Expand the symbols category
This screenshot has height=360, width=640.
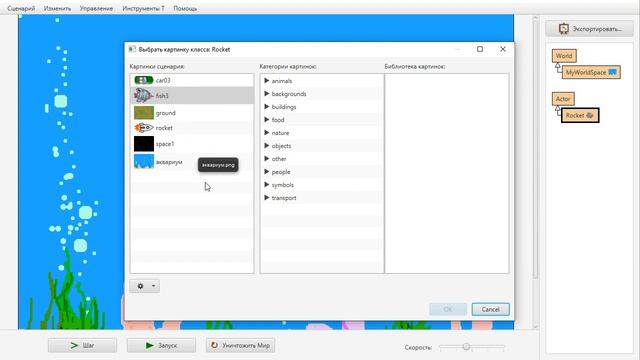click(267, 185)
